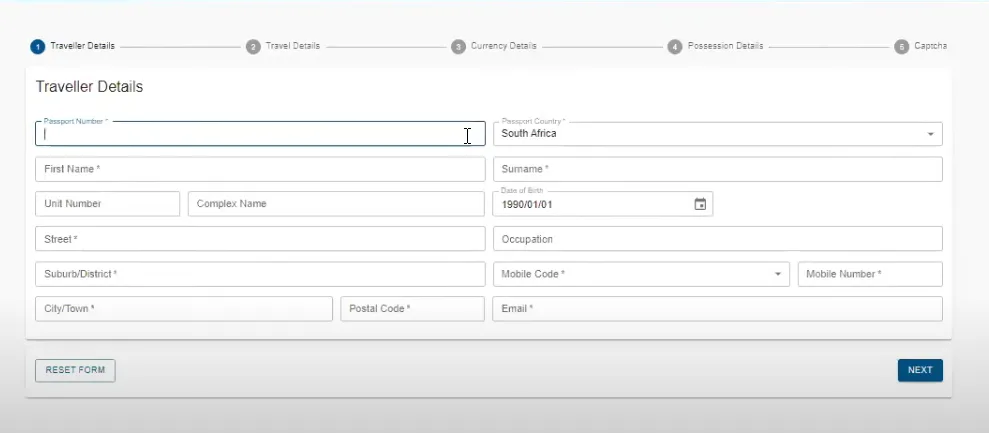
Task: Click into the Street field
Action: click(260, 239)
